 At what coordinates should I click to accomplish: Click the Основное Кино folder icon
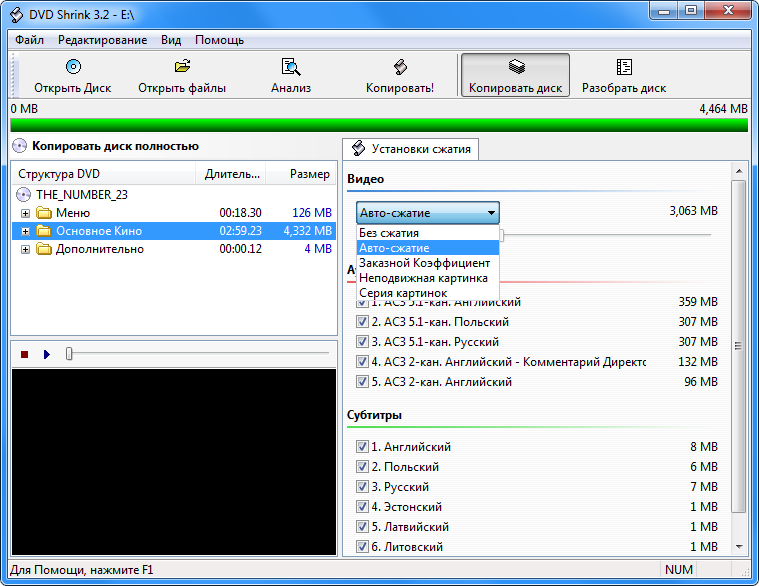click(x=44, y=231)
